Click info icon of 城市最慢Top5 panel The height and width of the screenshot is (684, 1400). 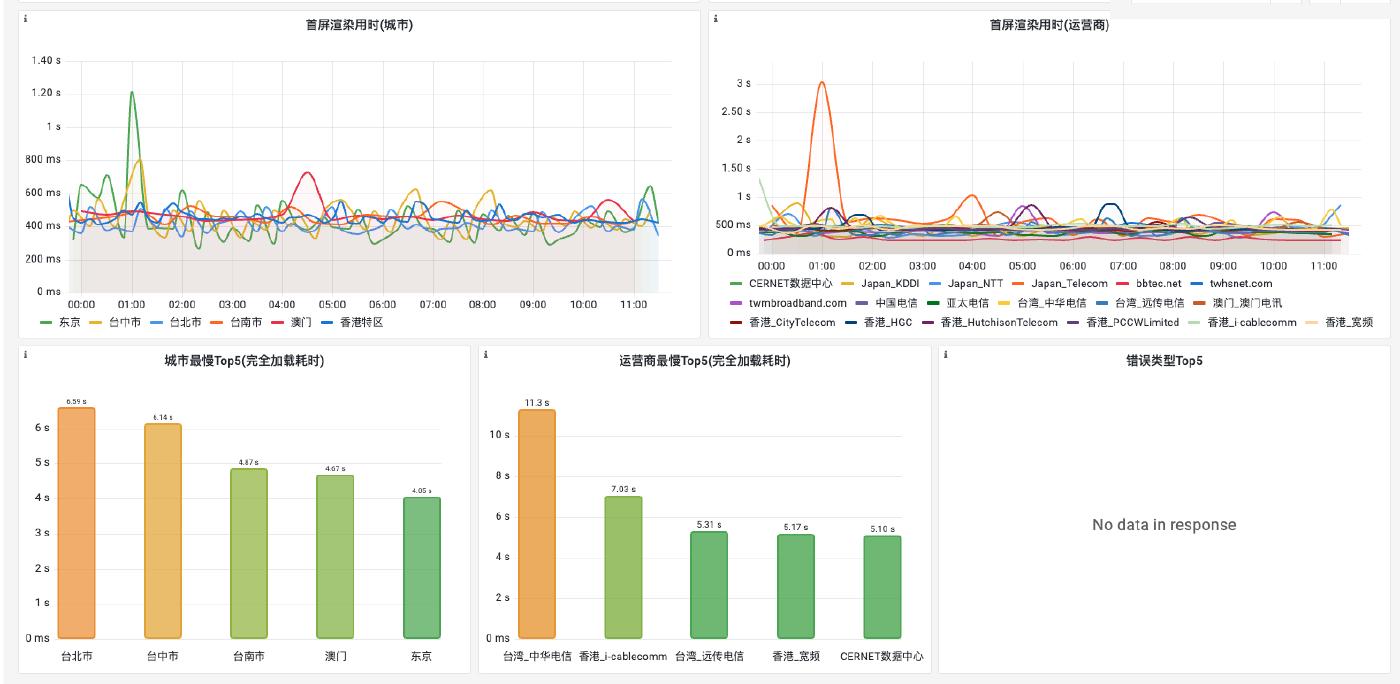point(25,355)
